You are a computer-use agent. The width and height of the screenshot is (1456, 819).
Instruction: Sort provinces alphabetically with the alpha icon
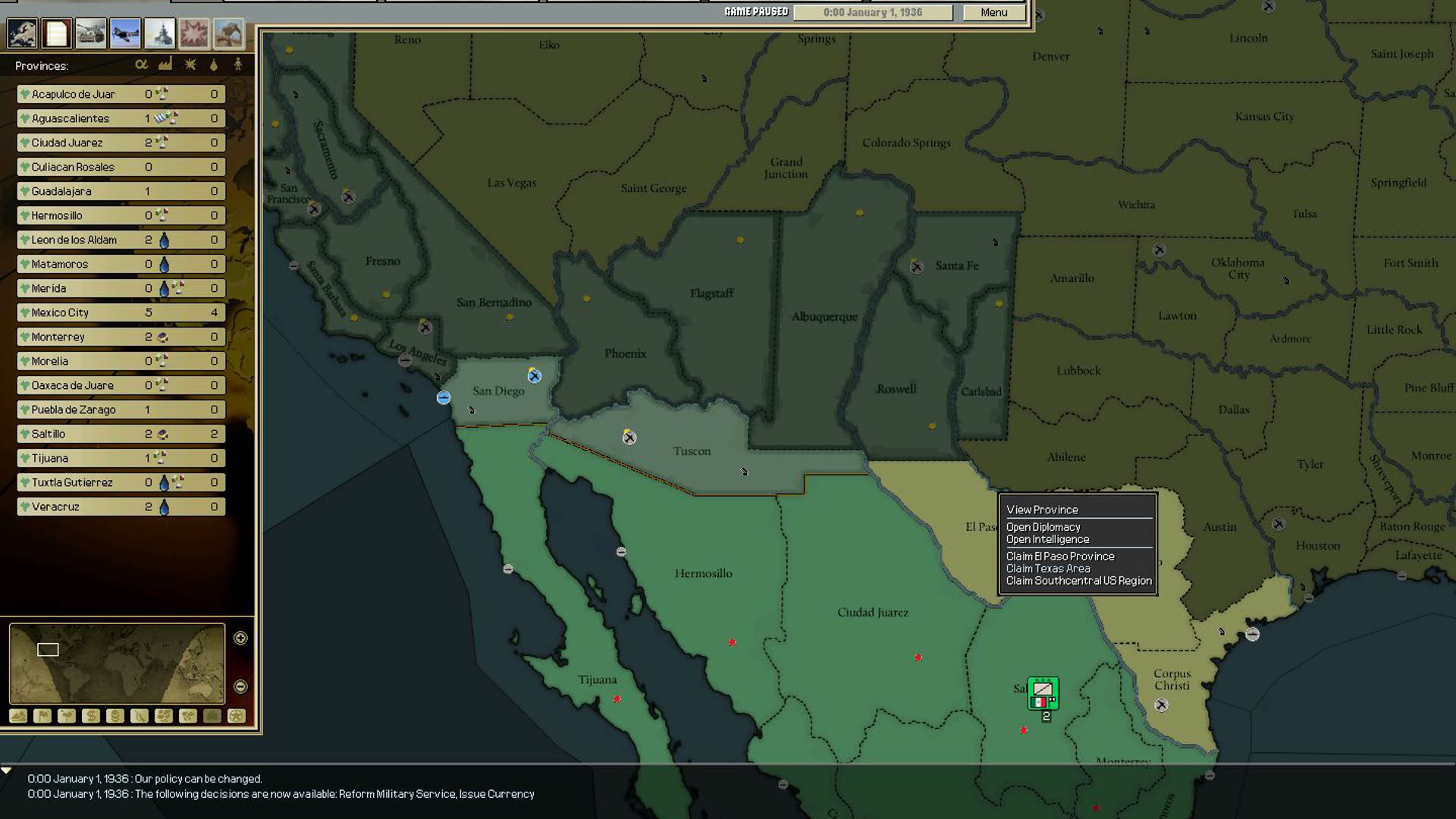click(x=141, y=64)
